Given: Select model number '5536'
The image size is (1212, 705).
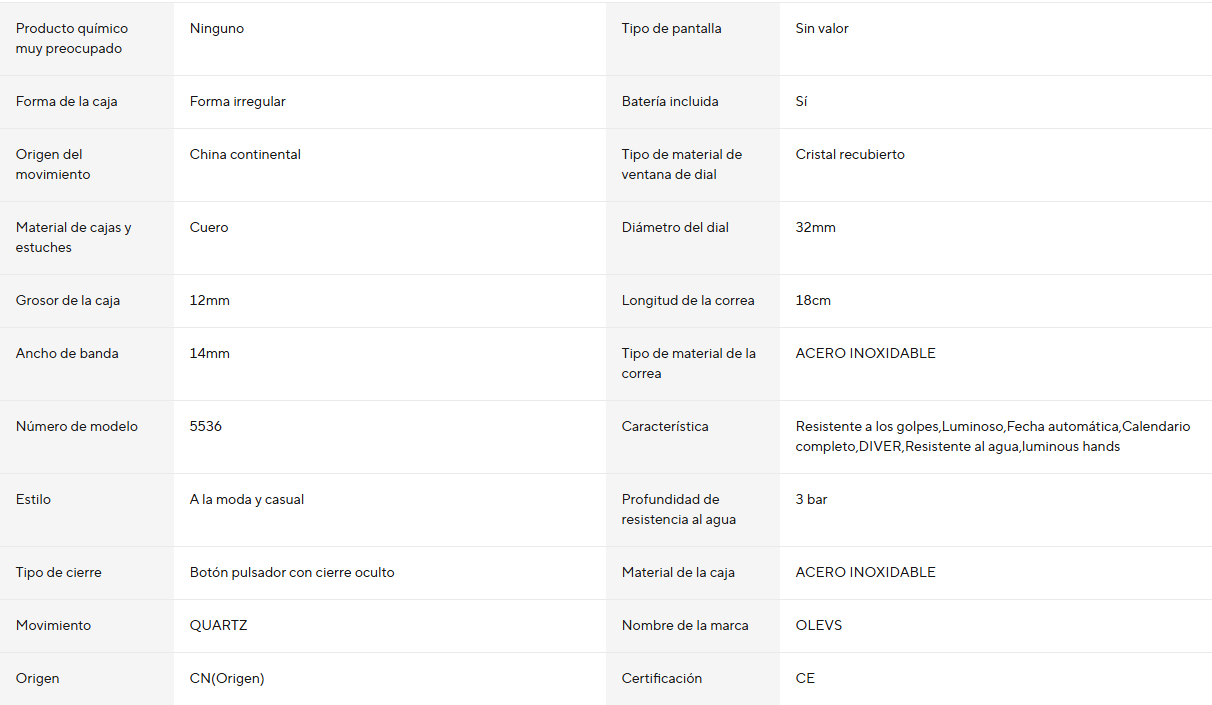Looking at the screenshot, I should click(206, 426).
